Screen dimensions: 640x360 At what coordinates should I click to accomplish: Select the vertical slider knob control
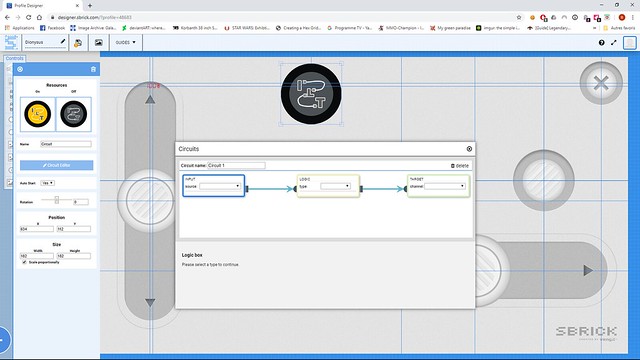tap(149, 201)
